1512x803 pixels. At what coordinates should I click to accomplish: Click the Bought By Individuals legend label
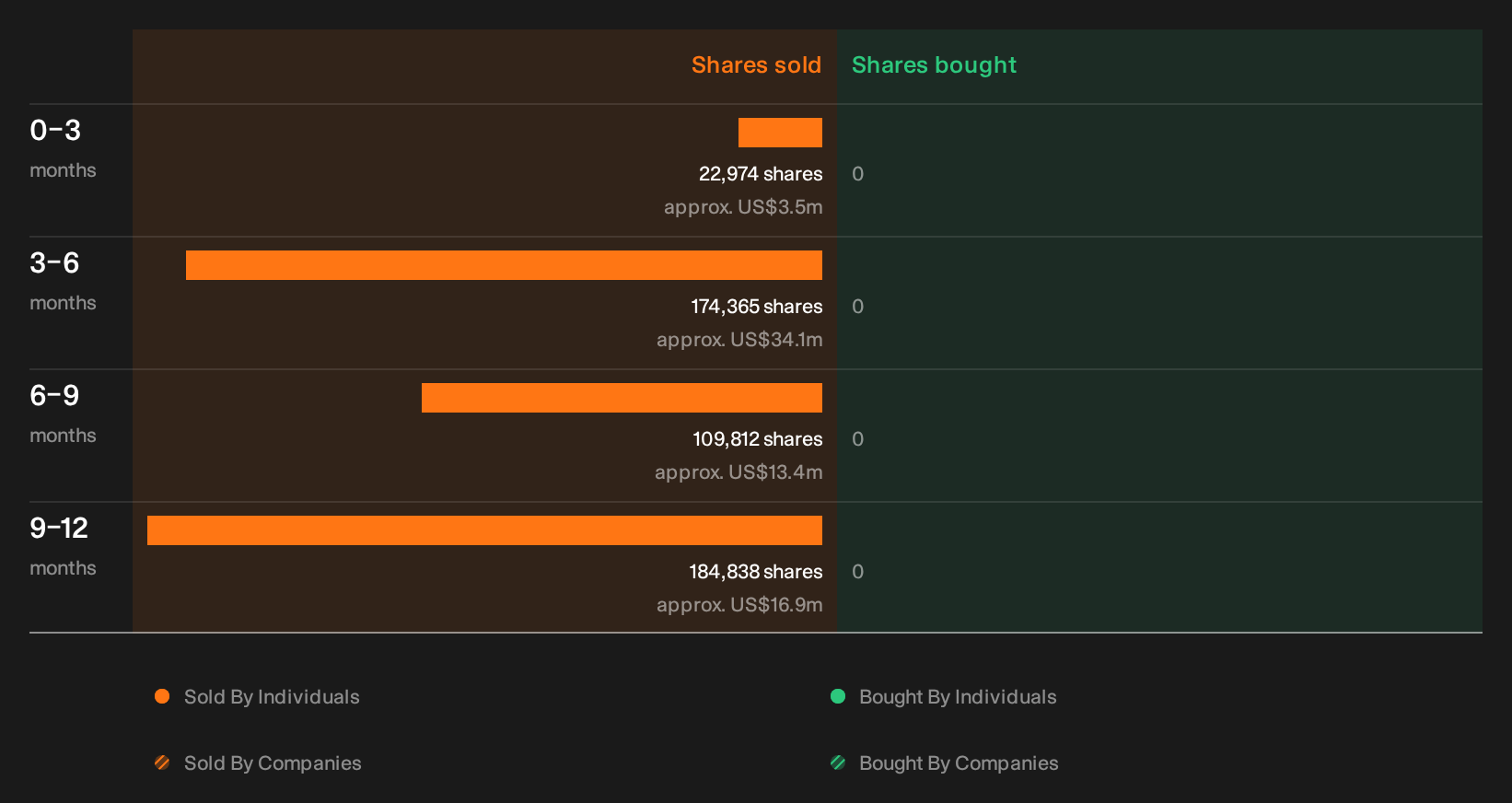coord(958,697)
